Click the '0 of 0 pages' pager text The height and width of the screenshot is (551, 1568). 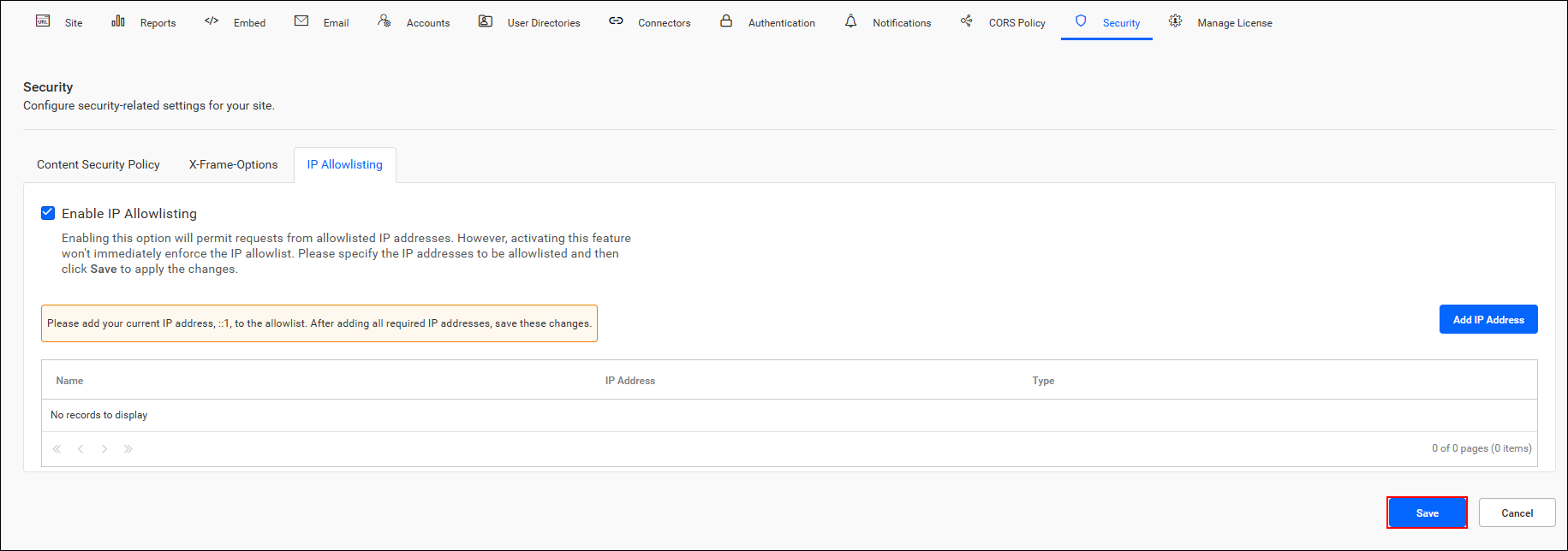[1482, 448]
